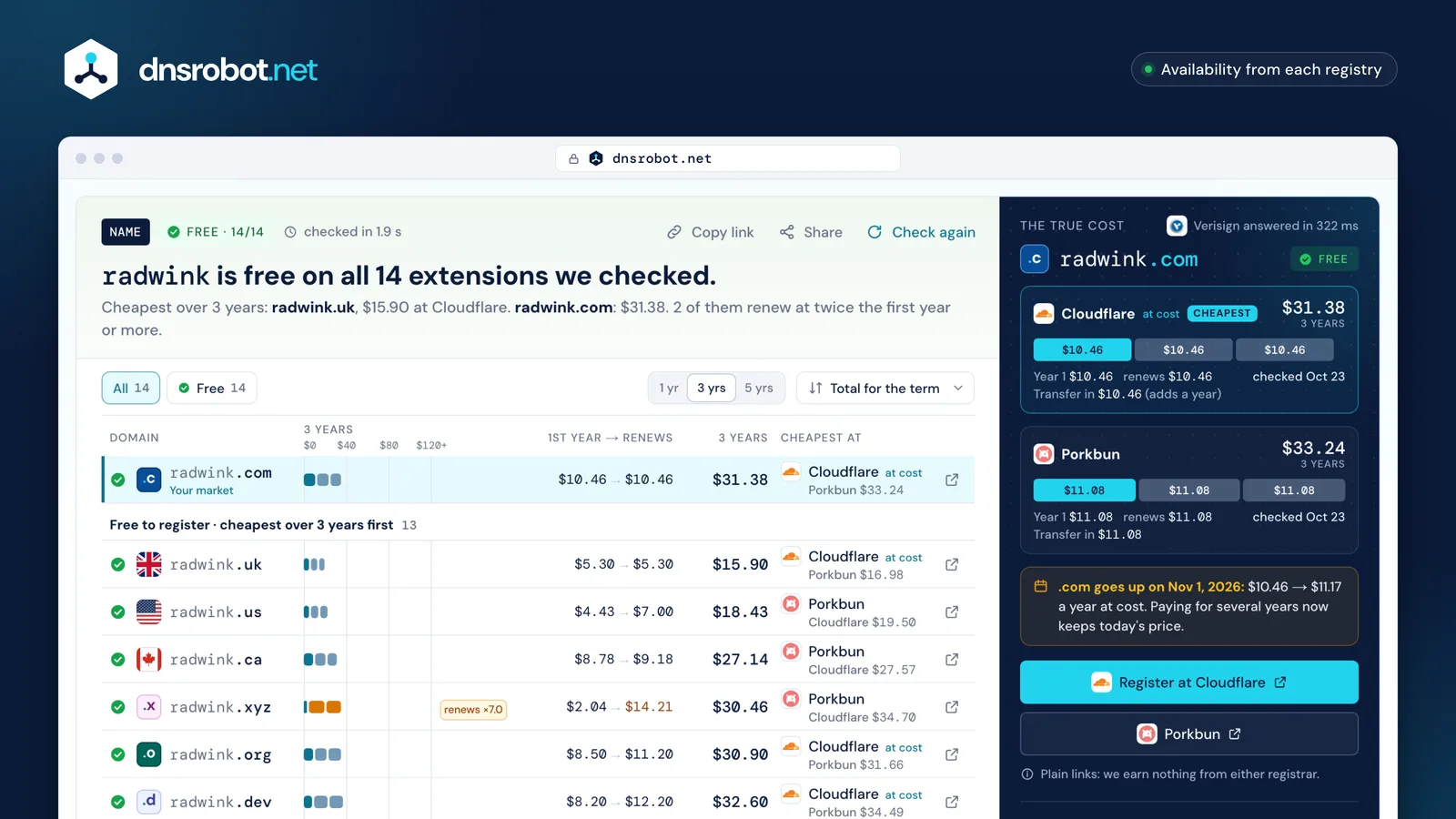Click Check again to recheck availability
The height and width of the screenshot is (819, 1456).
pyautogui.click(x=921, y=232)
